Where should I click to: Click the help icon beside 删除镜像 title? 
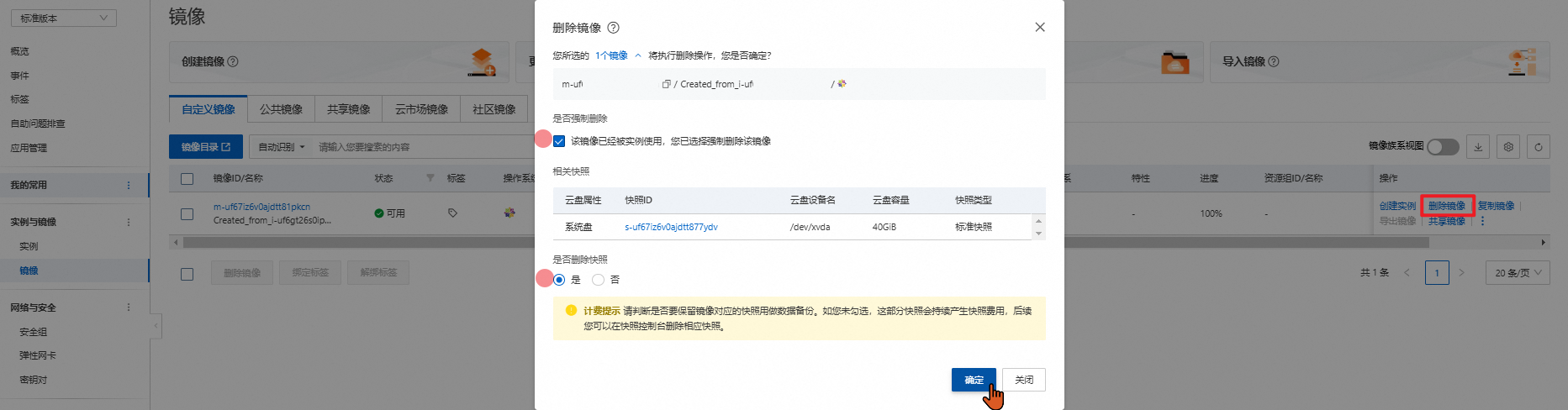coord(613,28)
